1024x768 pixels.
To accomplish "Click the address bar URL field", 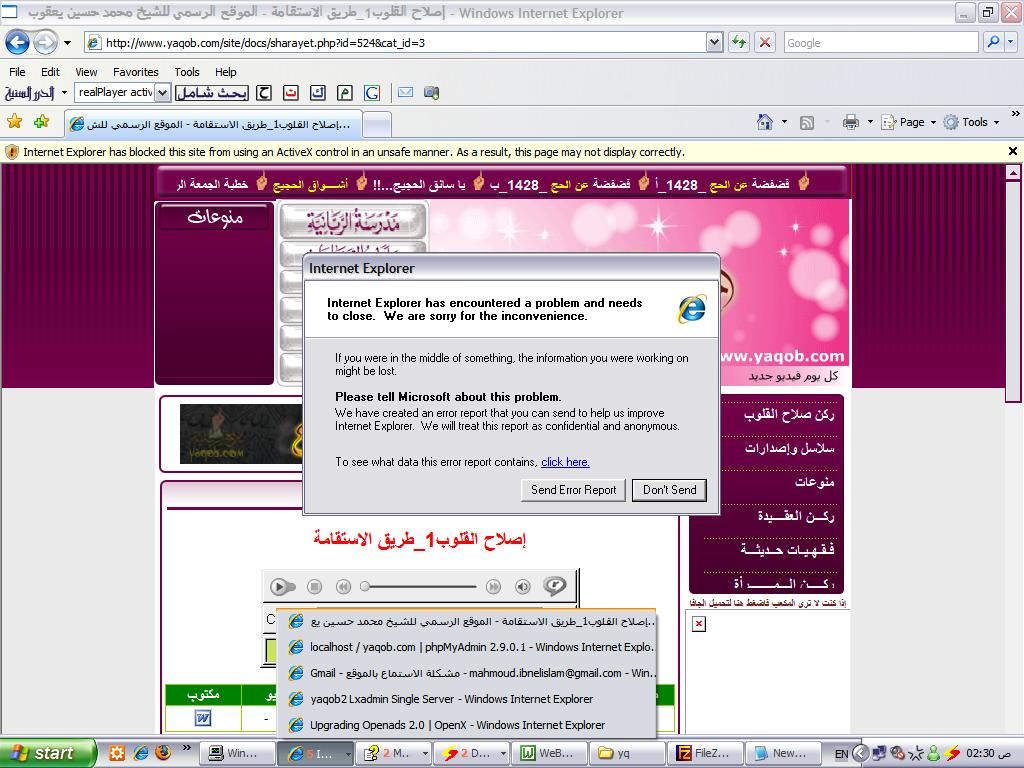I will coord(396,43).
